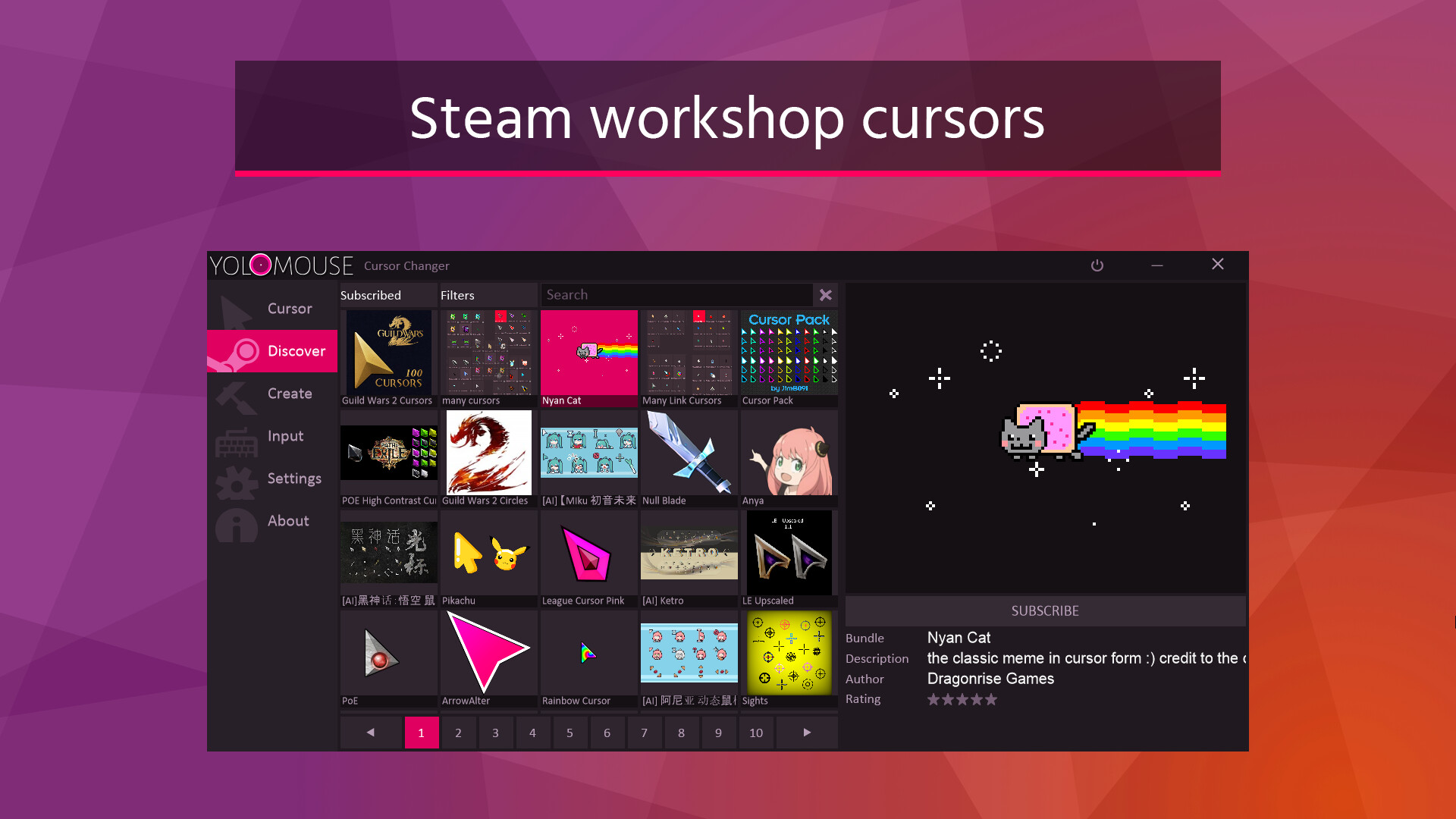Click the Subscribe button for Nyan Cat

(x=1044, y=610)
